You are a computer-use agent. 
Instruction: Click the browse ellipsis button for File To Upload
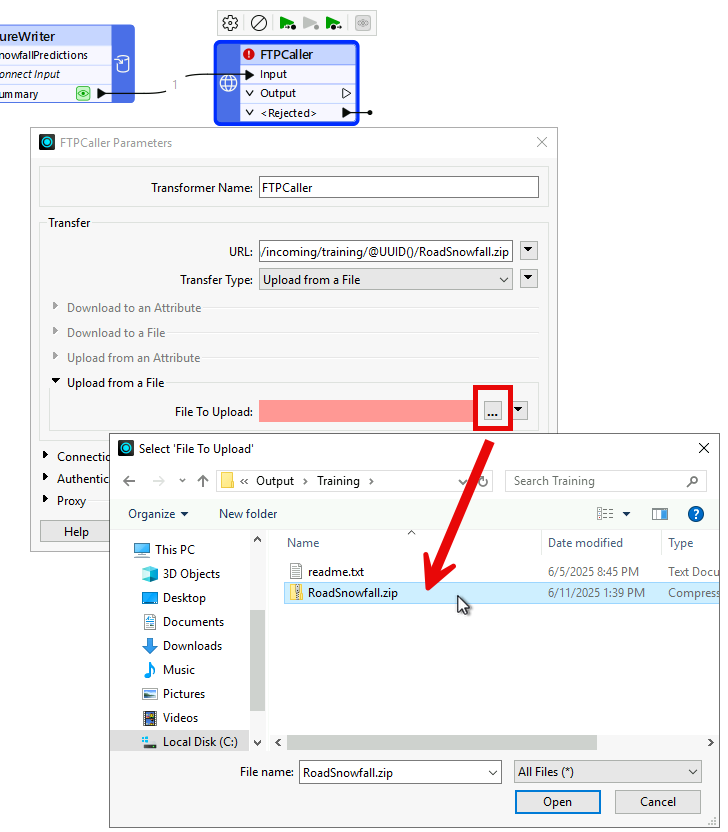click(x=492, y=411)
